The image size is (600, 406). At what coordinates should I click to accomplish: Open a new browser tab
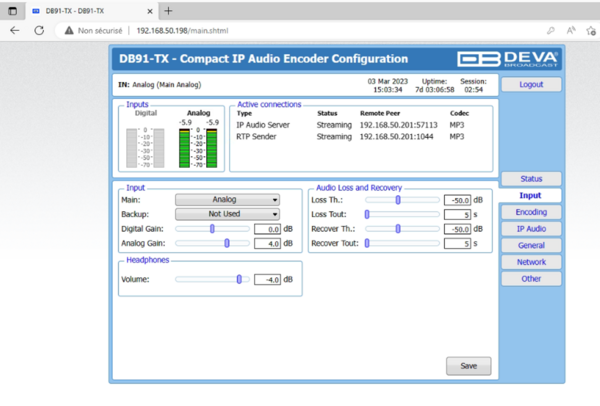coord(168,11)
